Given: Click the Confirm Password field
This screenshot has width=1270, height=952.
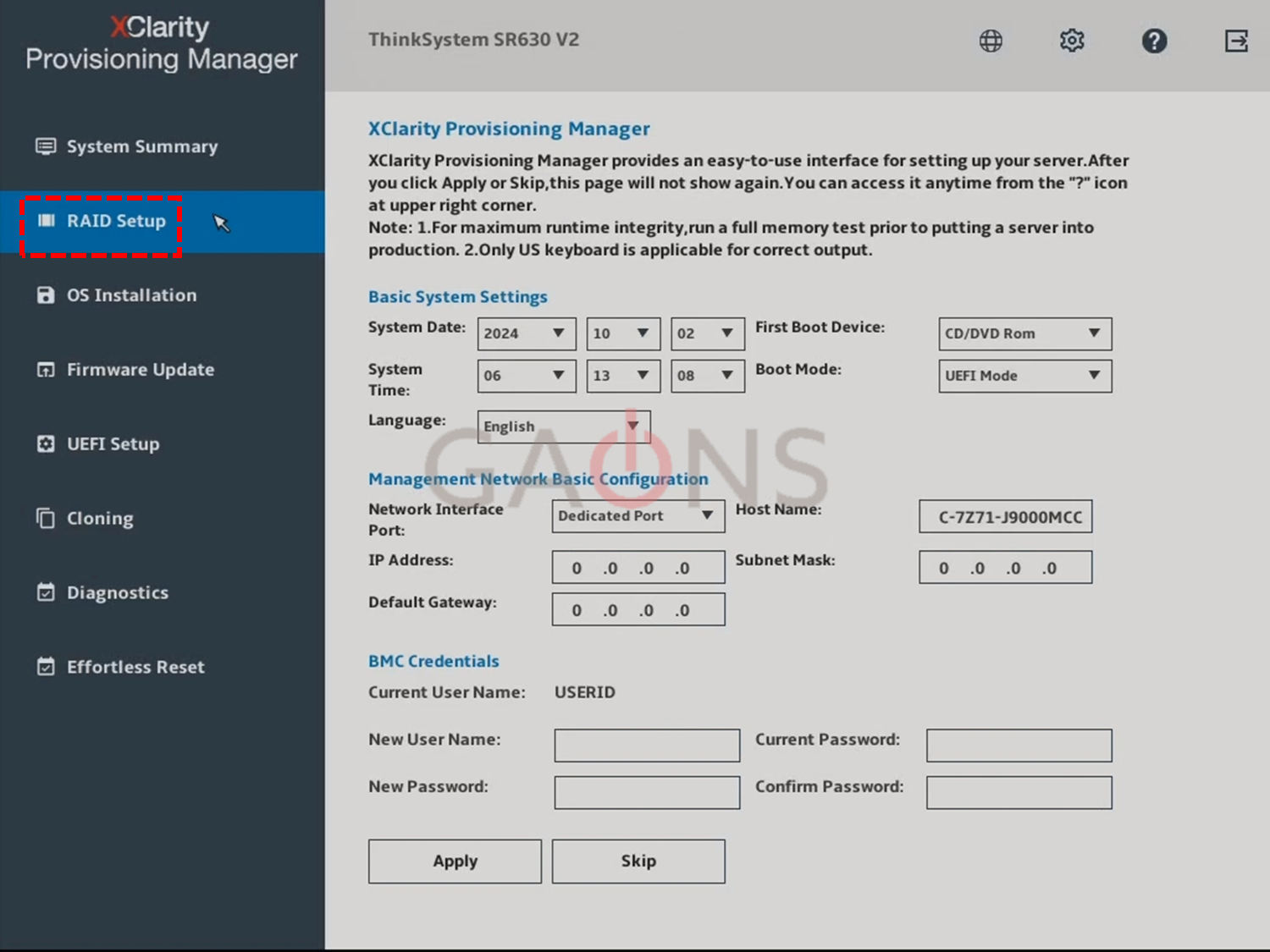Looking at the screenshot, I should (1019, 793).
